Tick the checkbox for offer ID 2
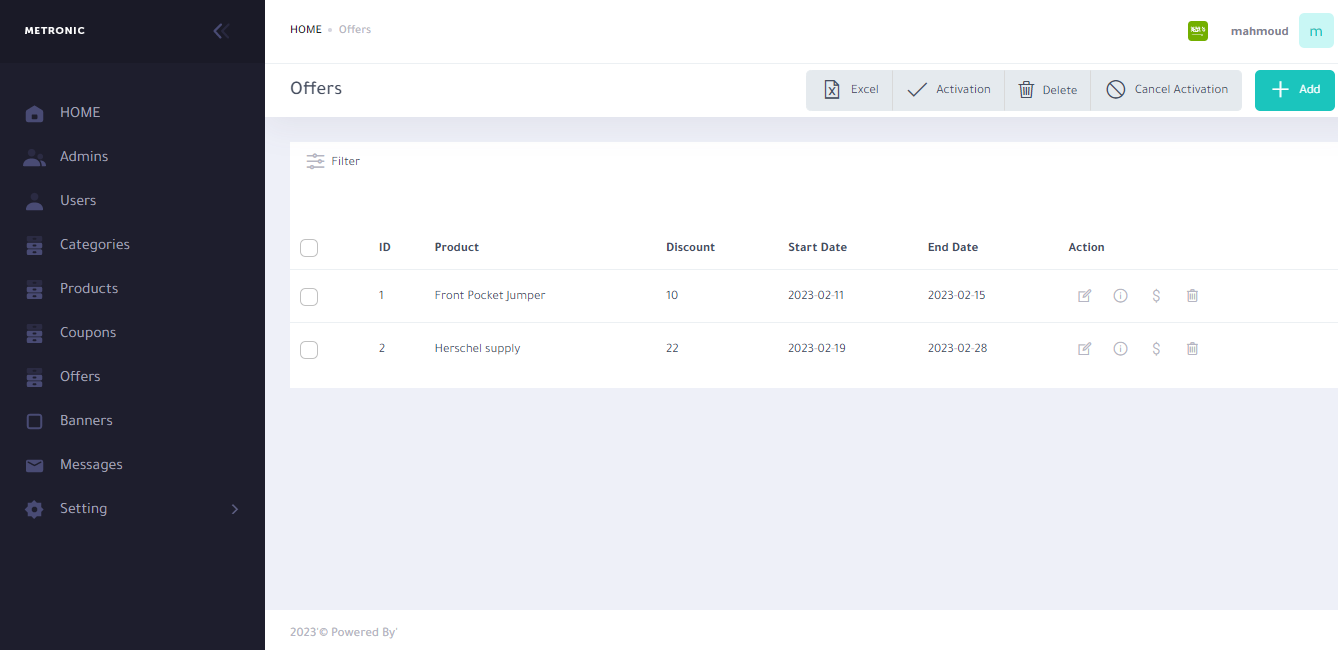The image size is (1338, 650). (x=309, y=350)
